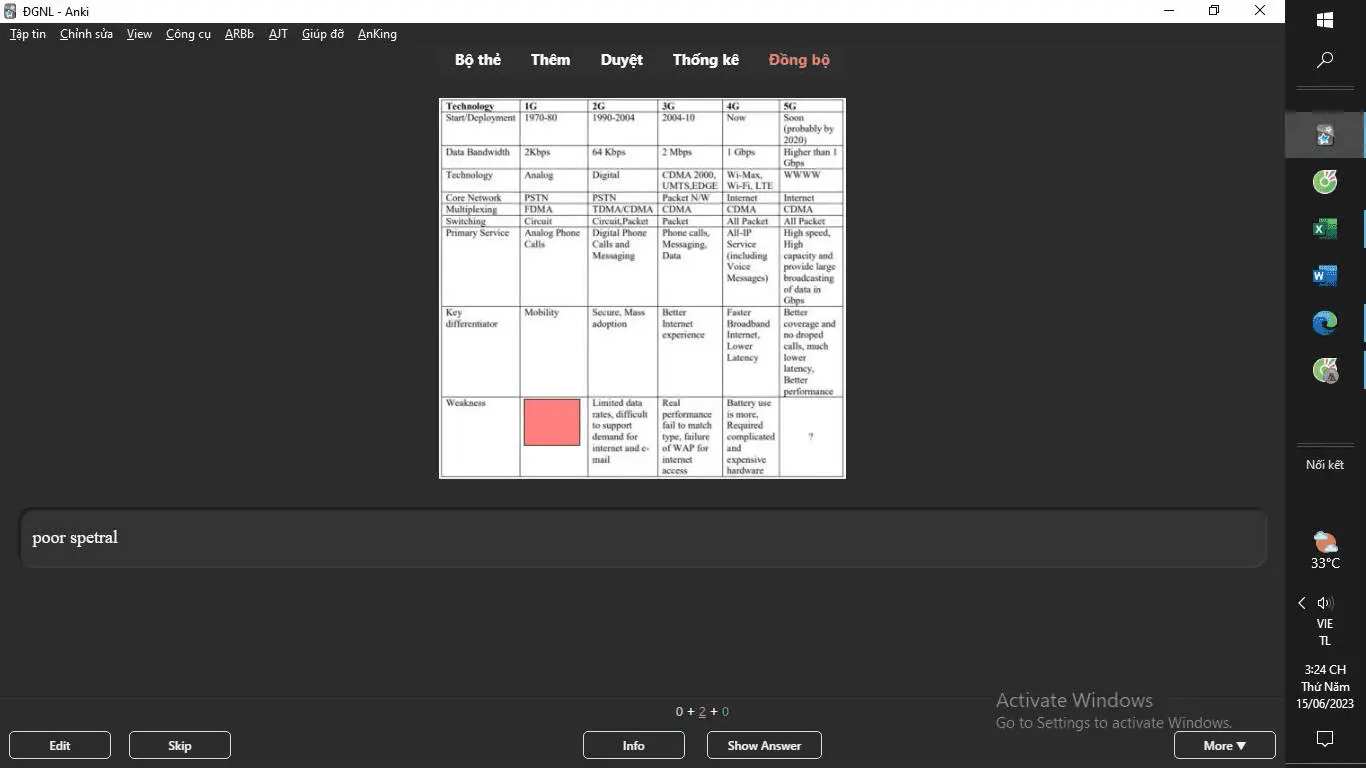
Task: Expand the hidden system tray icons chevron
Action: tap(1302, 603)
